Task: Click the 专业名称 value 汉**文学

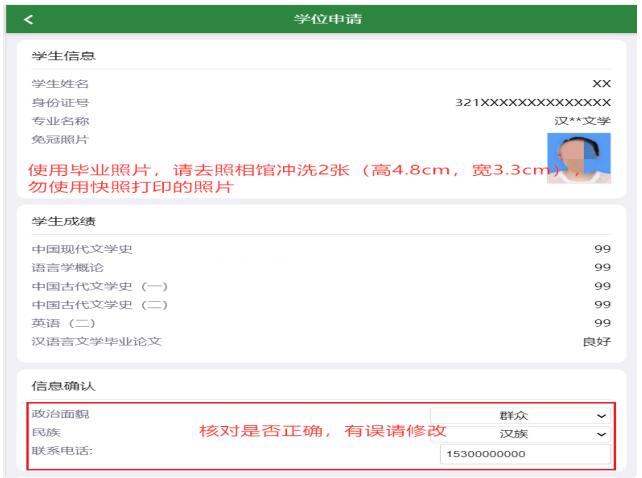Action: (583, 120)
